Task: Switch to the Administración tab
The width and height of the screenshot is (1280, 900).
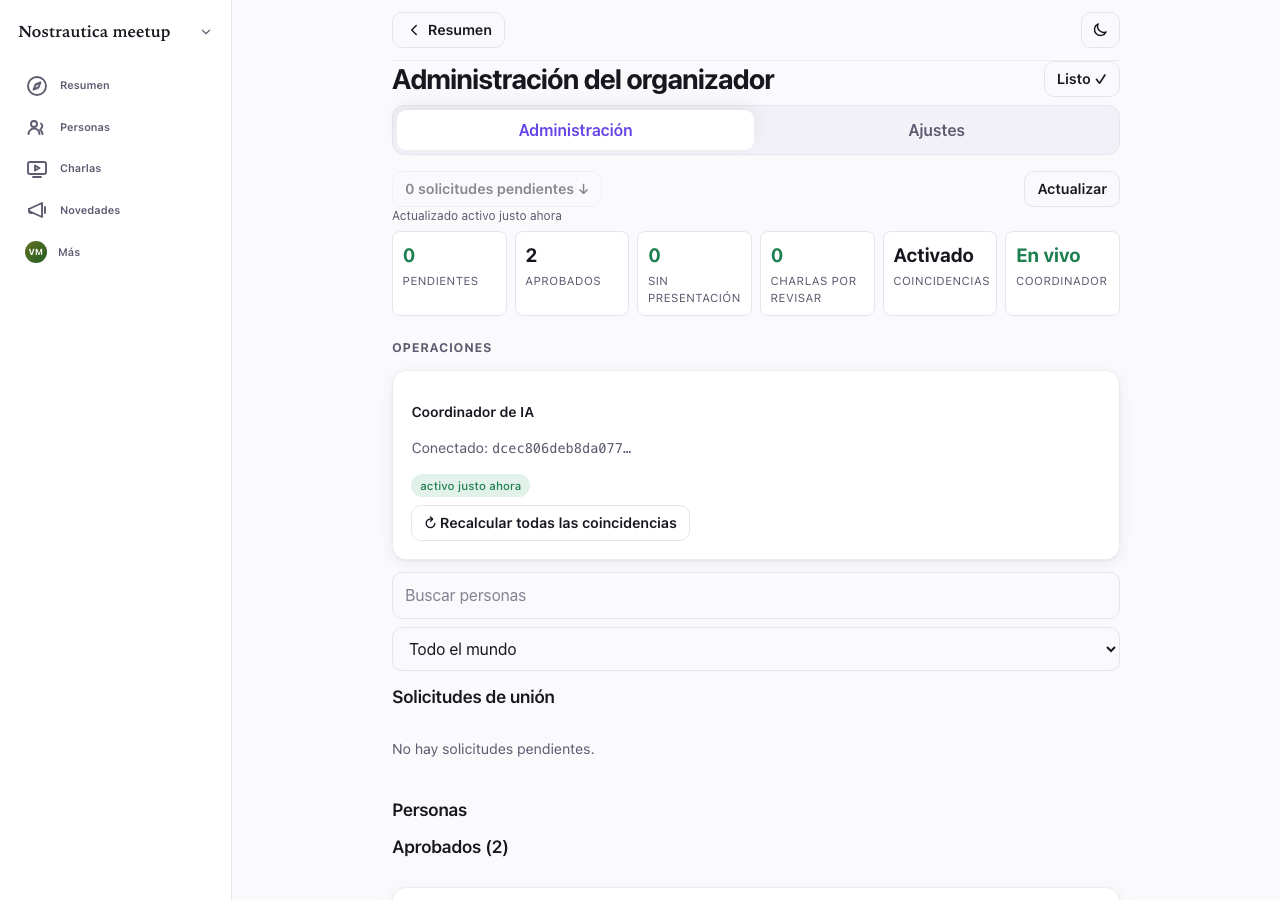Action: [x=575, y=130]
